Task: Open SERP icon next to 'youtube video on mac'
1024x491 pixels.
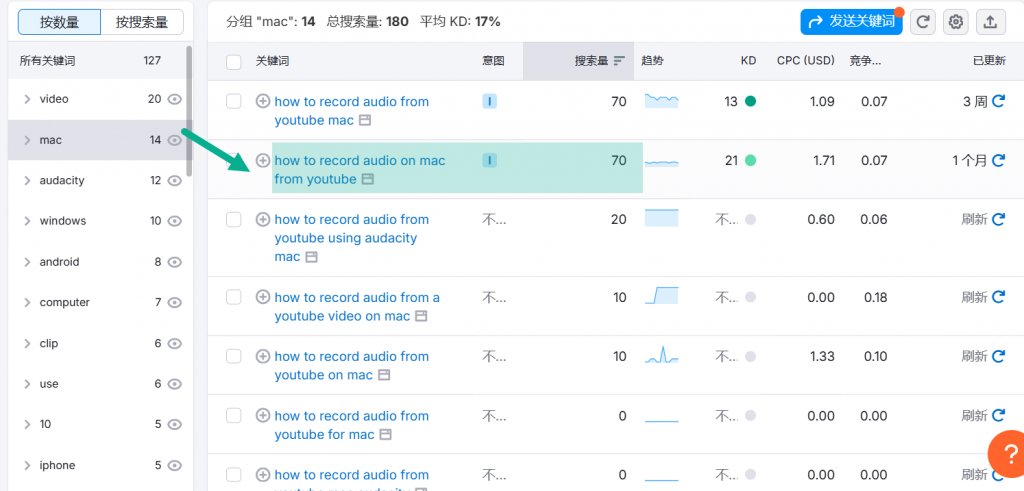Action: click(x=421, y=316)
